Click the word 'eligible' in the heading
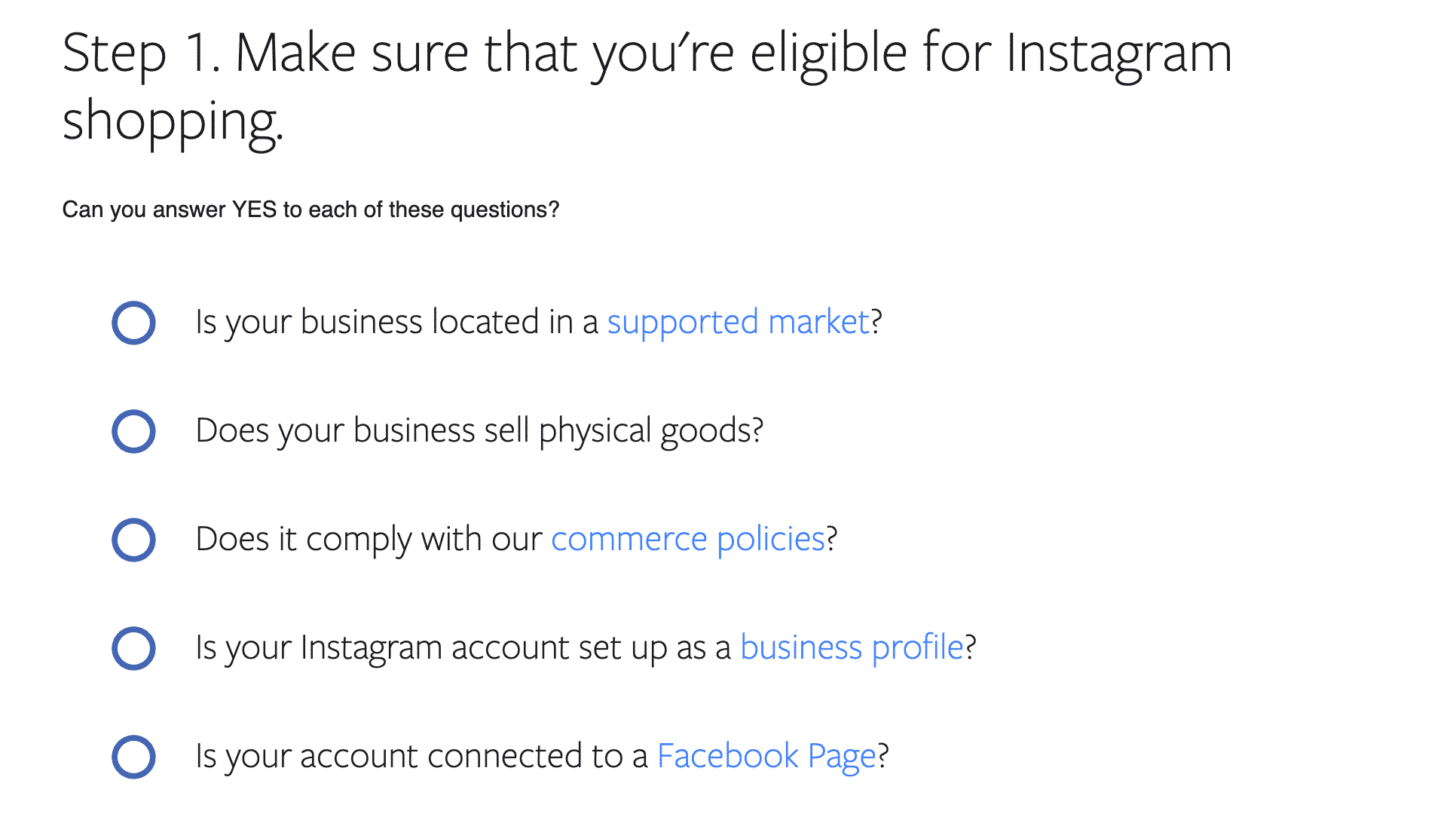Viewport: 1456px width, 820px height. click(x=828, y=54)
